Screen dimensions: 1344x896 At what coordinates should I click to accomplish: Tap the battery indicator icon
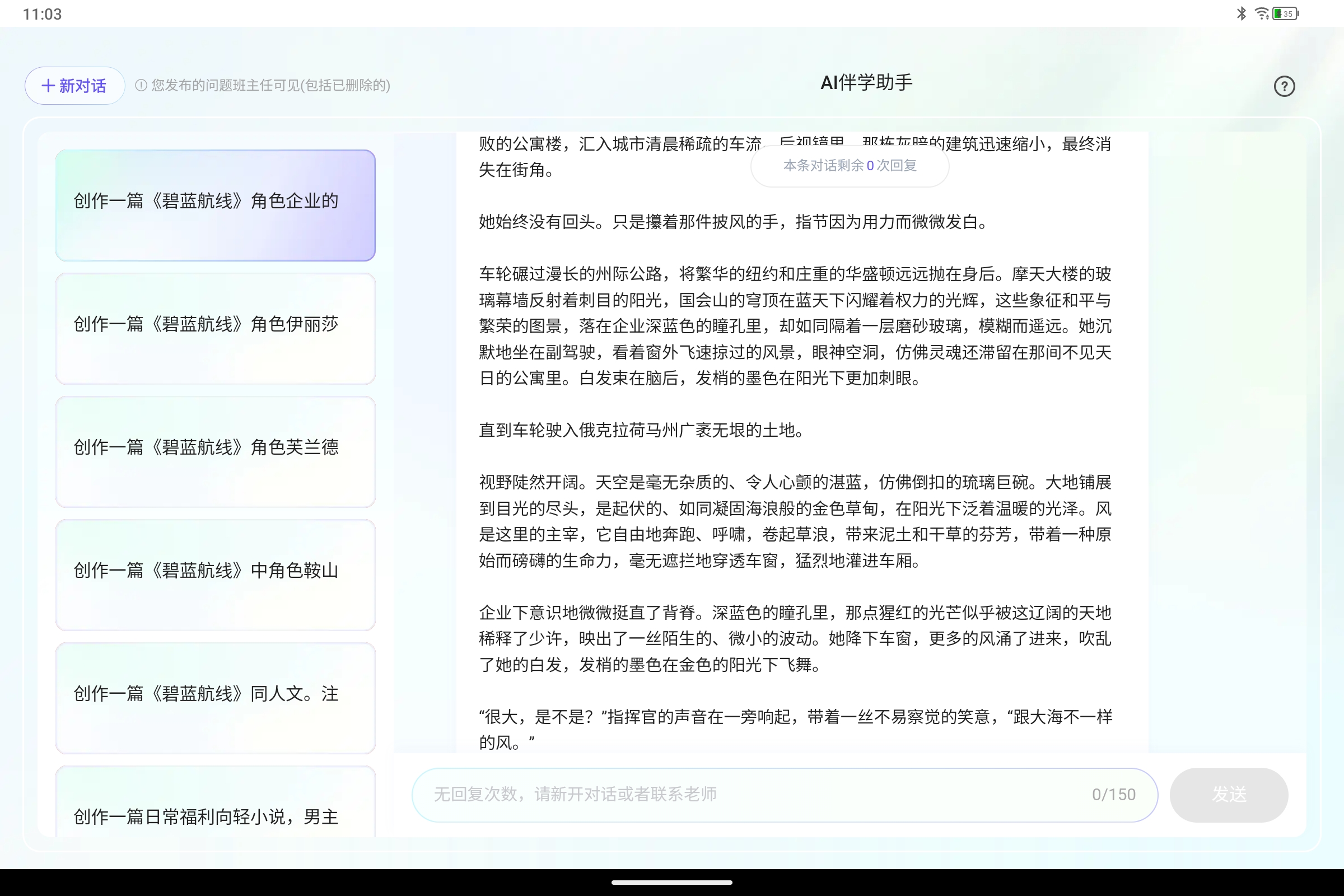[1286, 13]
